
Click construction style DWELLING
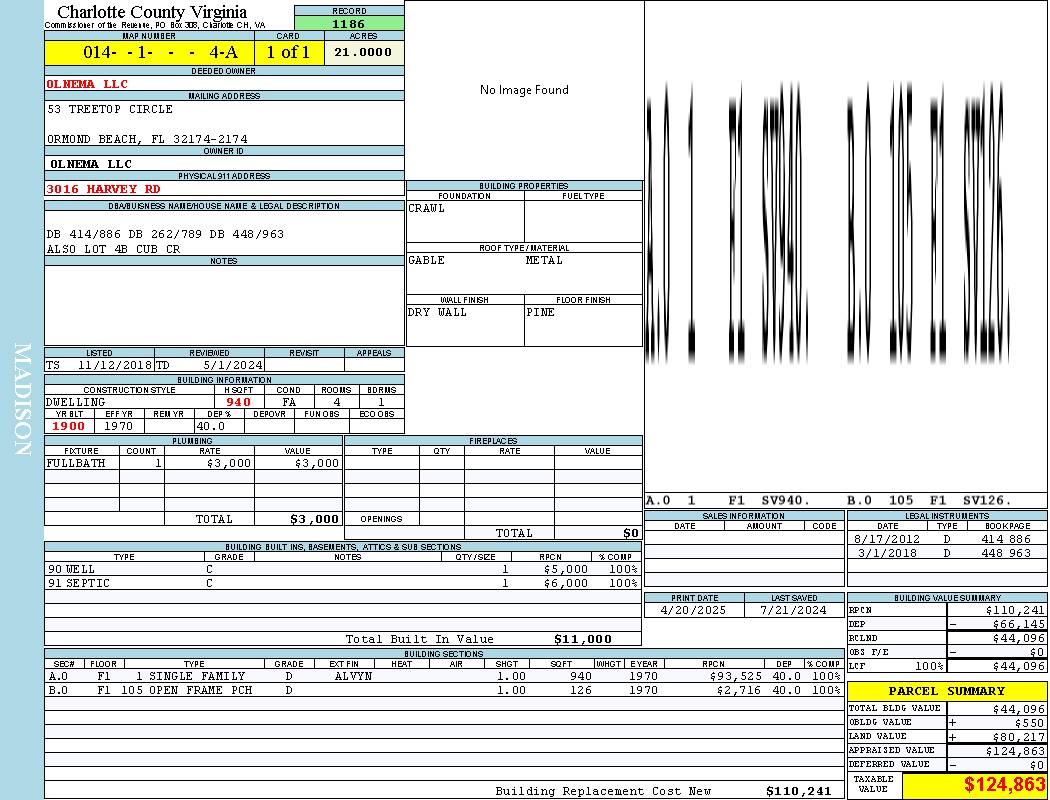click(x=75, y=402)
